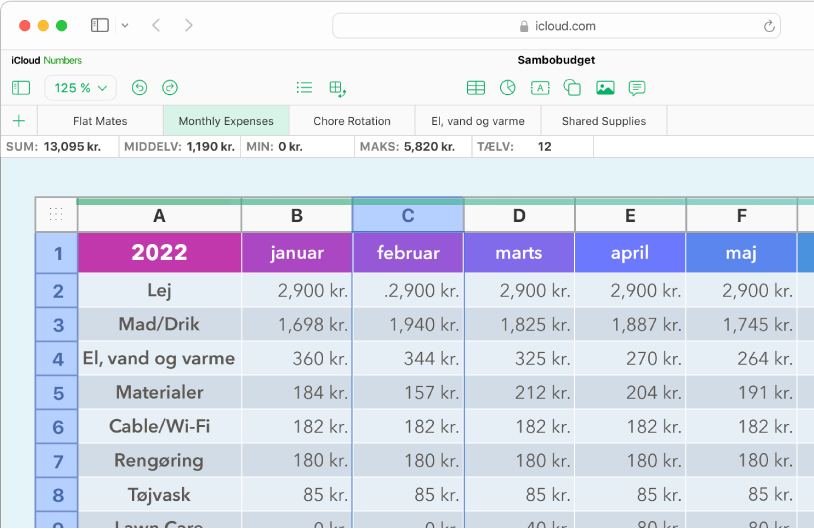Add a new sheet with plus button
Viewport: 814px width, 529px height.
pyautogui.click(x=18, y=121)
